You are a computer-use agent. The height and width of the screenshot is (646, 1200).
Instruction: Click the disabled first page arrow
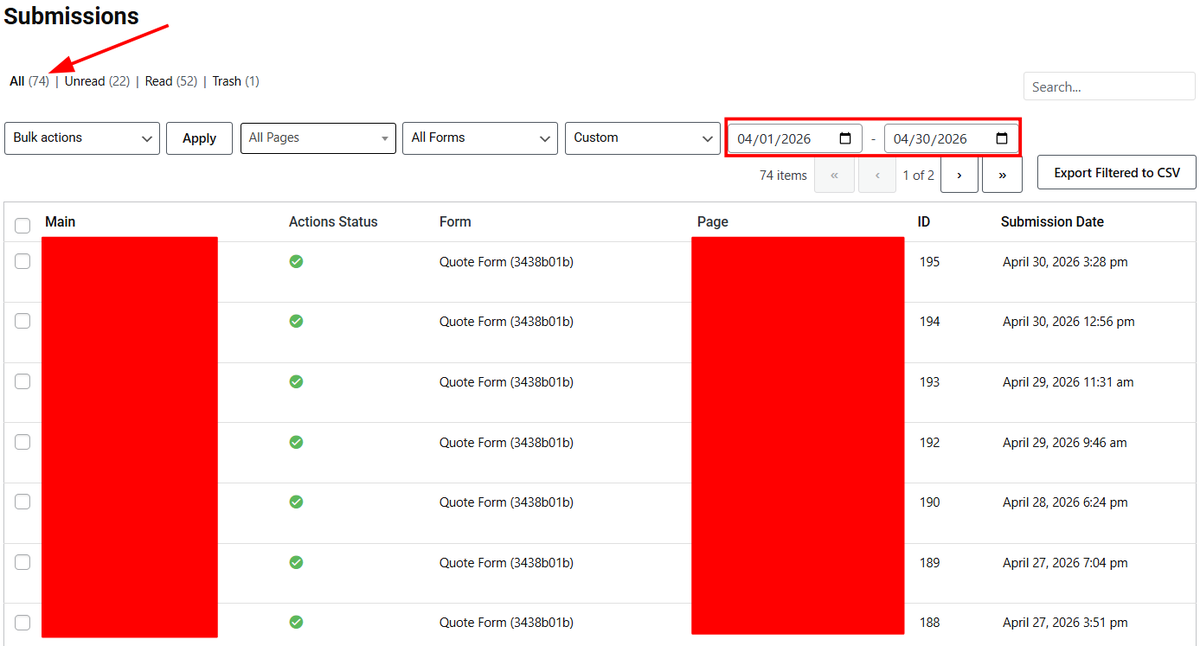(834, 175)
